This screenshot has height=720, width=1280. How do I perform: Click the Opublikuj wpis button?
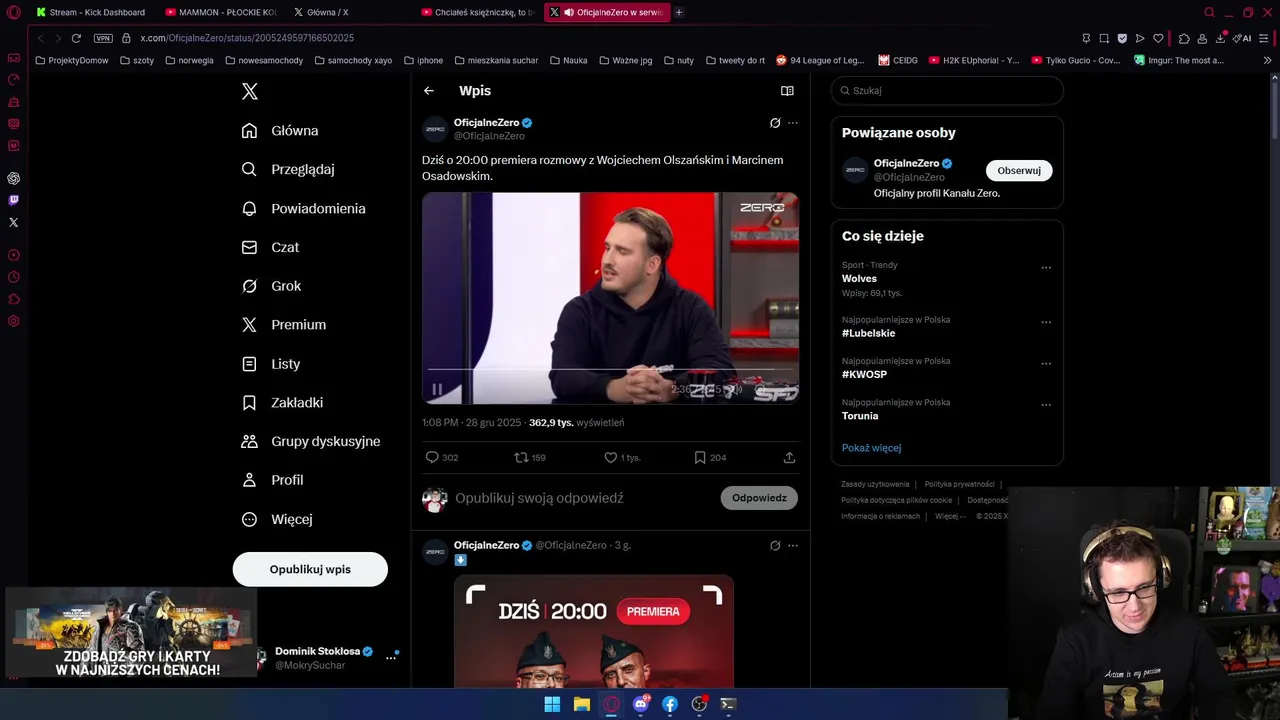[x=310, y=569]
